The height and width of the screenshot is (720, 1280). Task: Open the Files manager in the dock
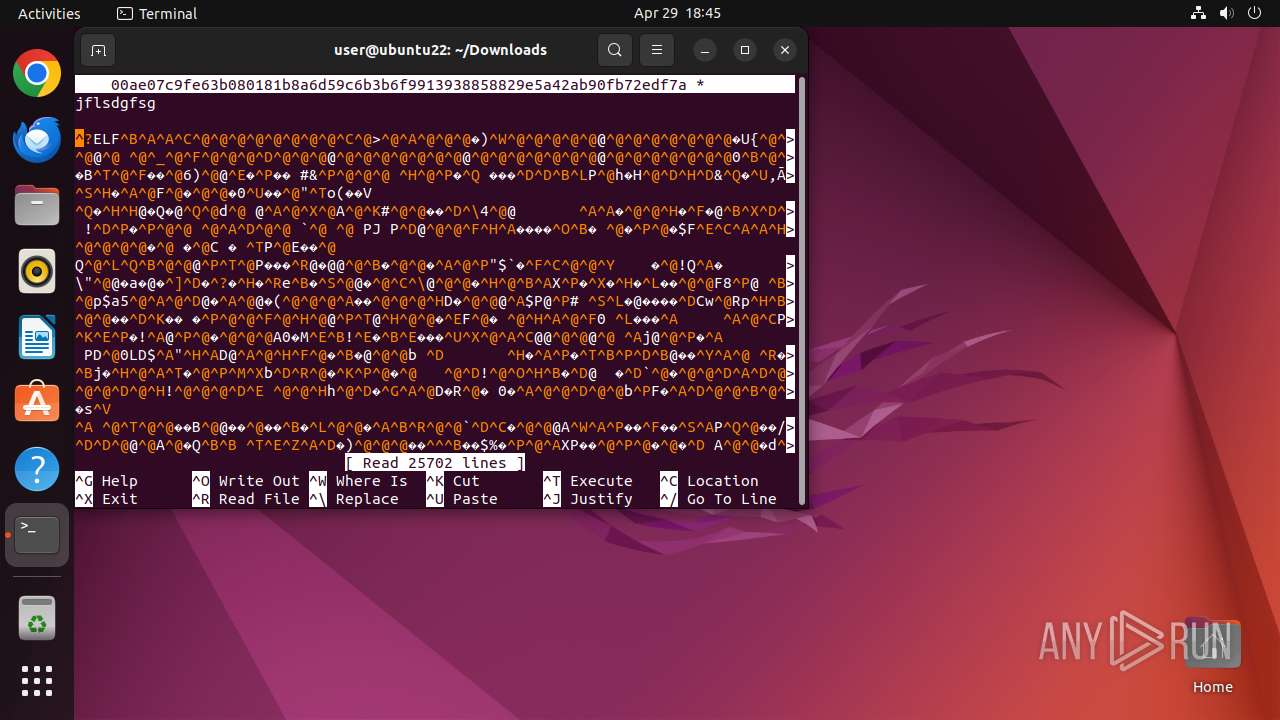tap(37, 206)
